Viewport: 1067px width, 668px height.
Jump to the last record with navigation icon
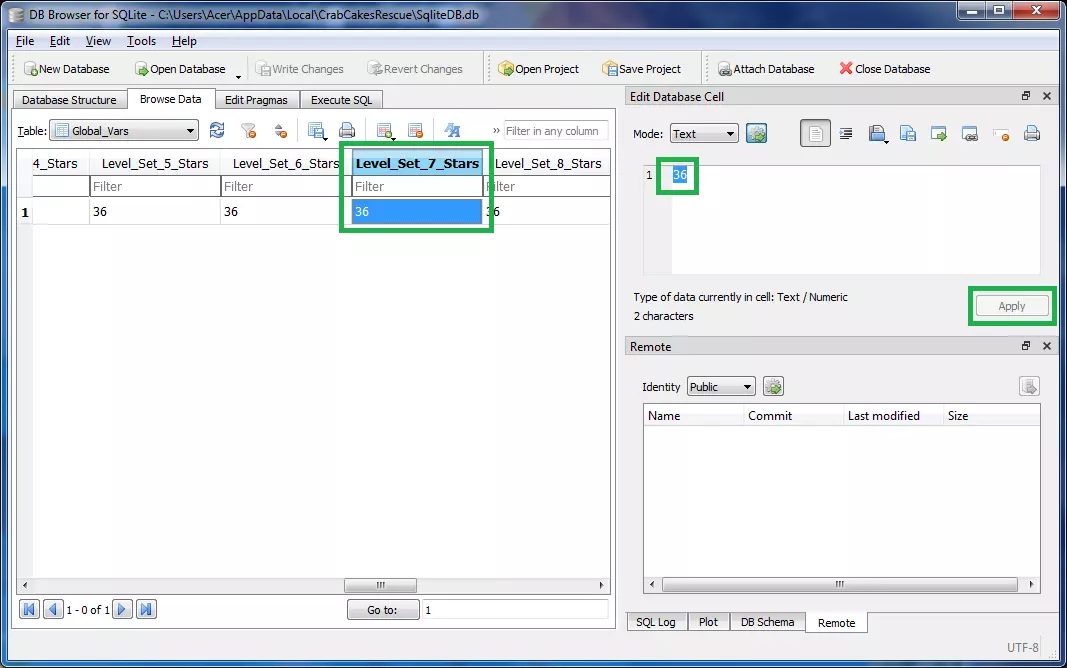(x=146, y=609)
